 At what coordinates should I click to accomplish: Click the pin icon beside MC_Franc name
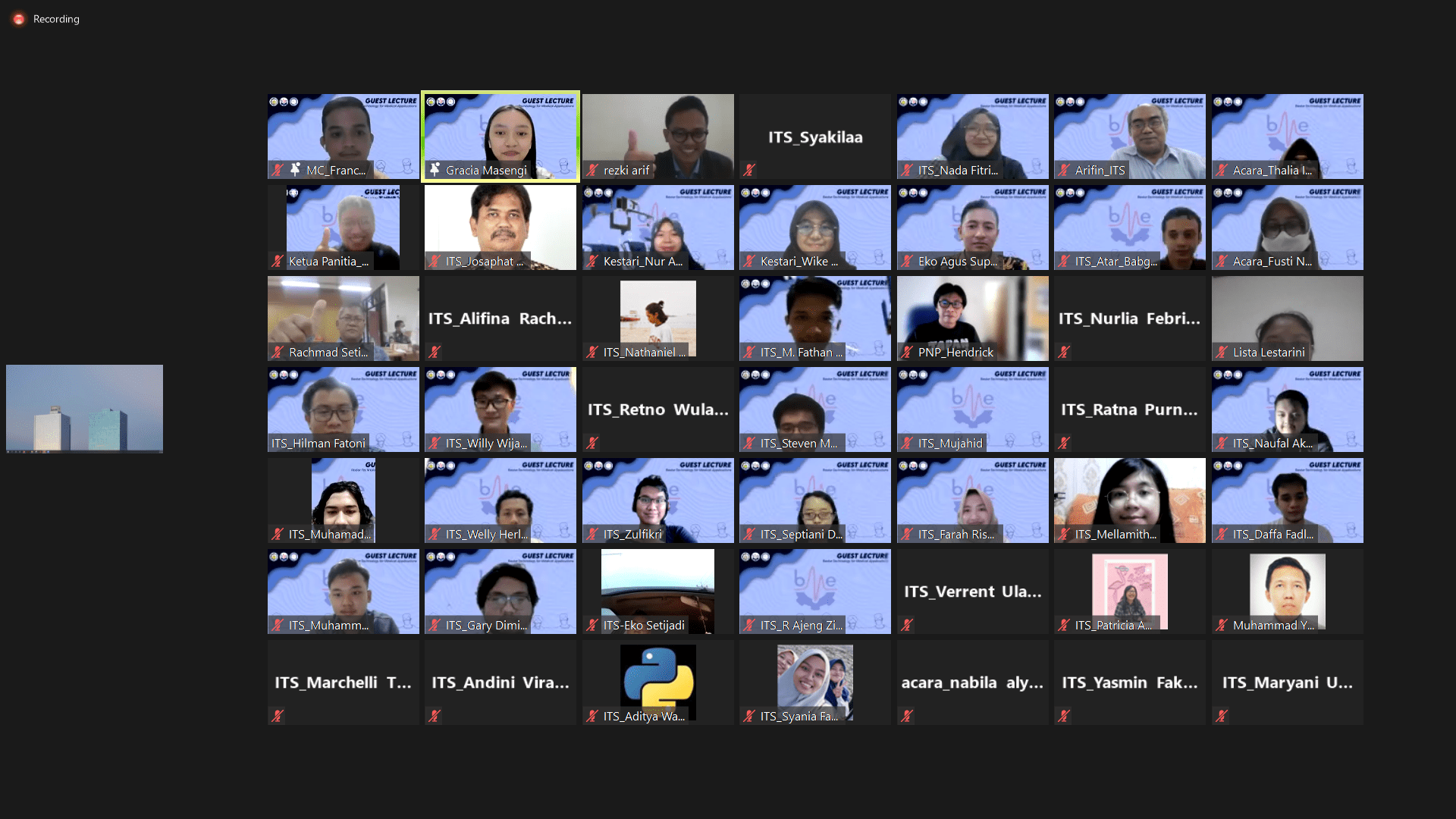tap(295, 170)
